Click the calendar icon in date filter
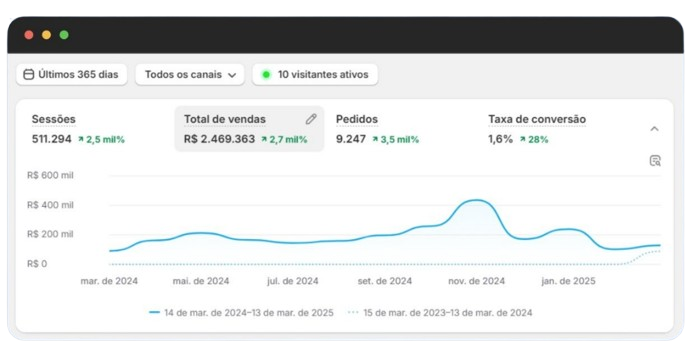 [x=29, y=74]
